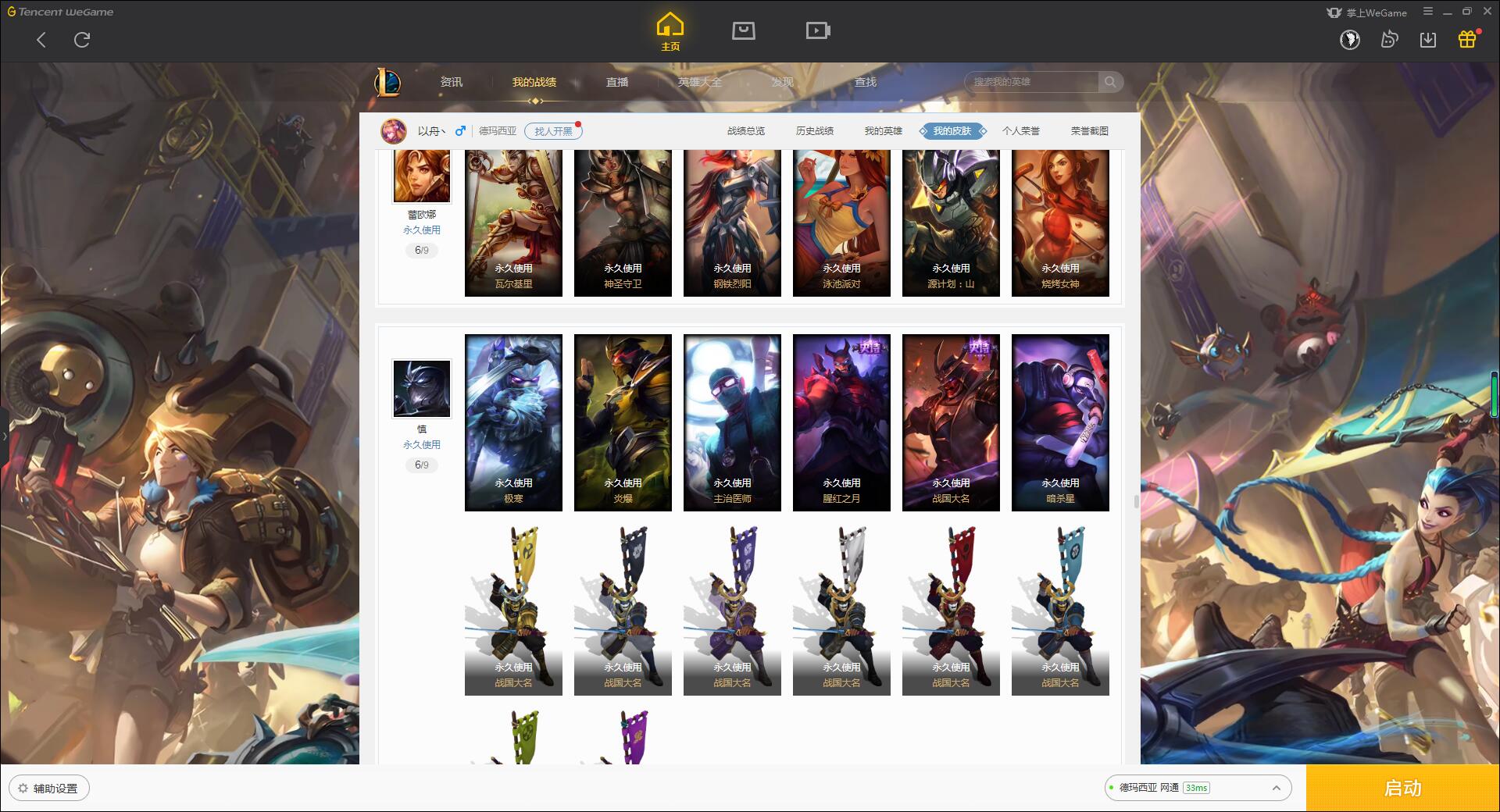The image size is (1500, 812).
Task: Expand the left edge side panel handle
Action: [x=4, y=436]
